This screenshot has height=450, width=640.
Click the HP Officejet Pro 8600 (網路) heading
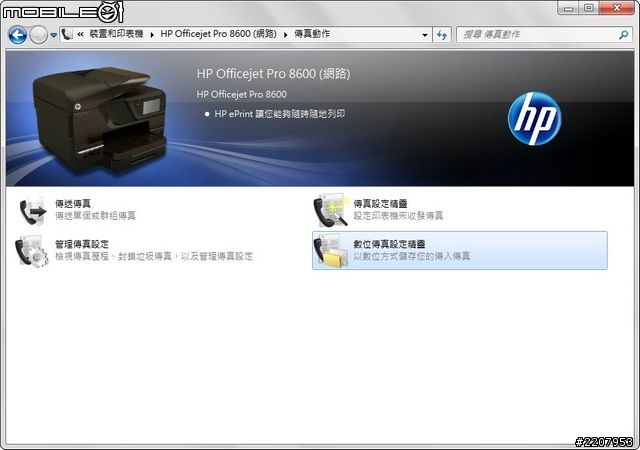point(273,74)
